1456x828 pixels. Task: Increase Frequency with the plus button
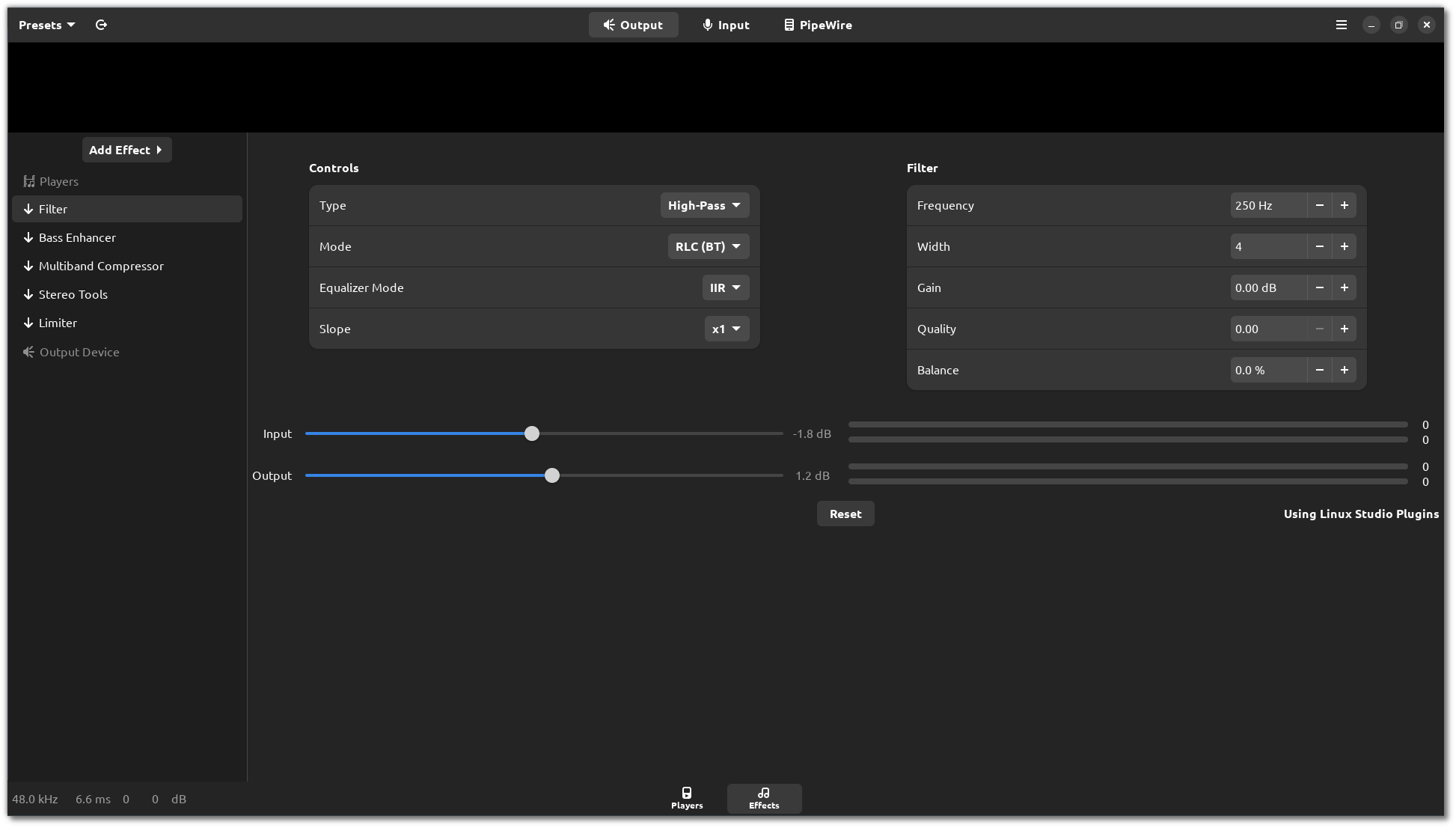1344,205
